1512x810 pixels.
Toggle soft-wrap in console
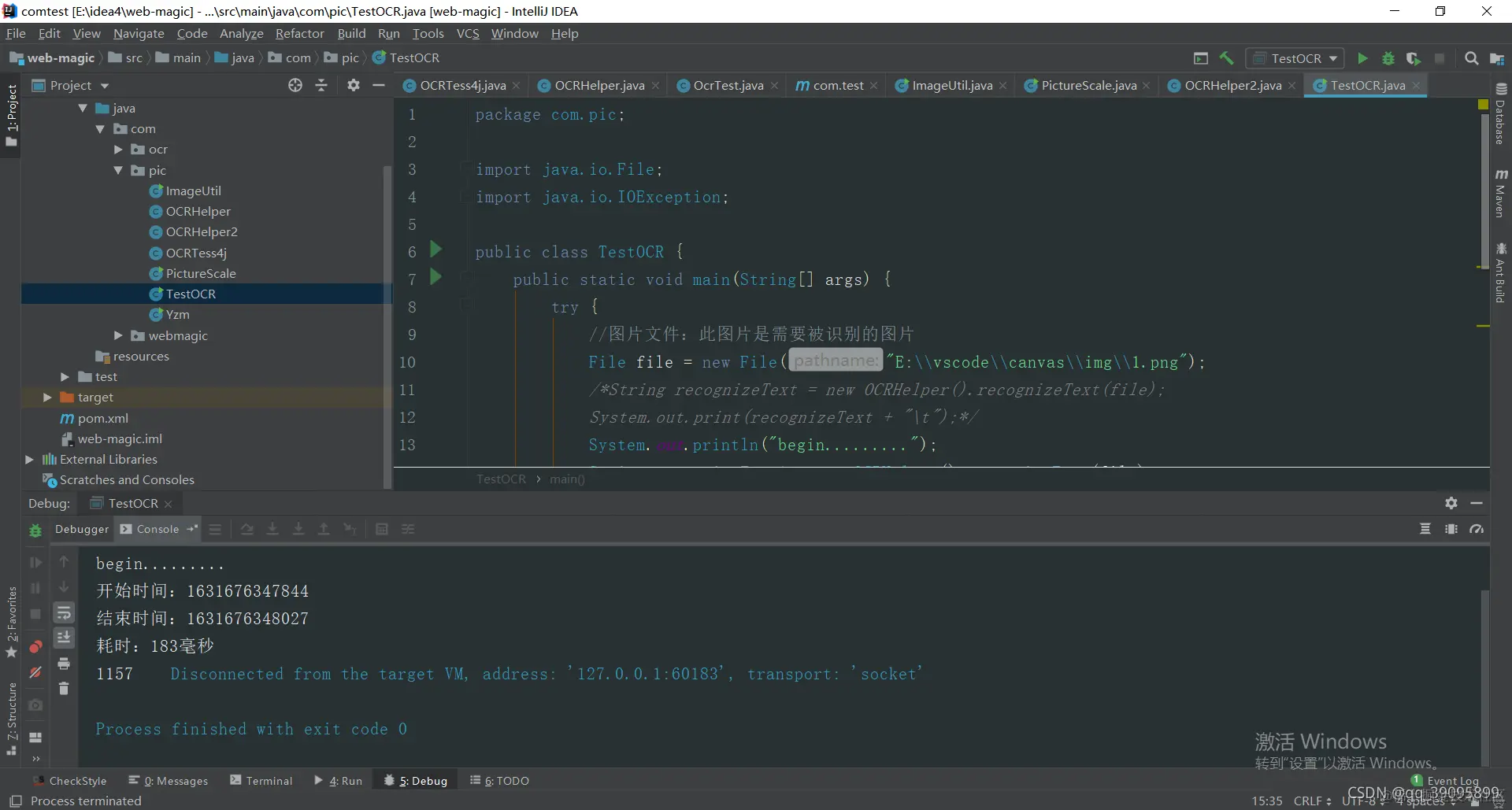point(64,612)
